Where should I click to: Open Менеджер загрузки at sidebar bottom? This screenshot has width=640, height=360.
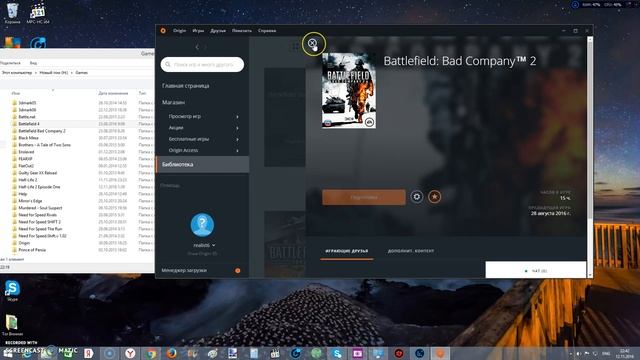point(184,270)
